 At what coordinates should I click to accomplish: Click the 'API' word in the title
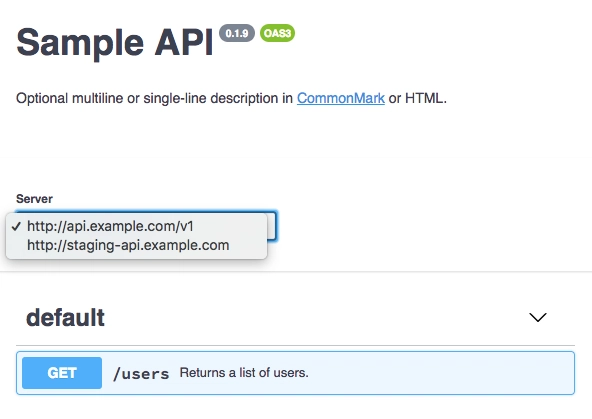[x=184, y=43]
